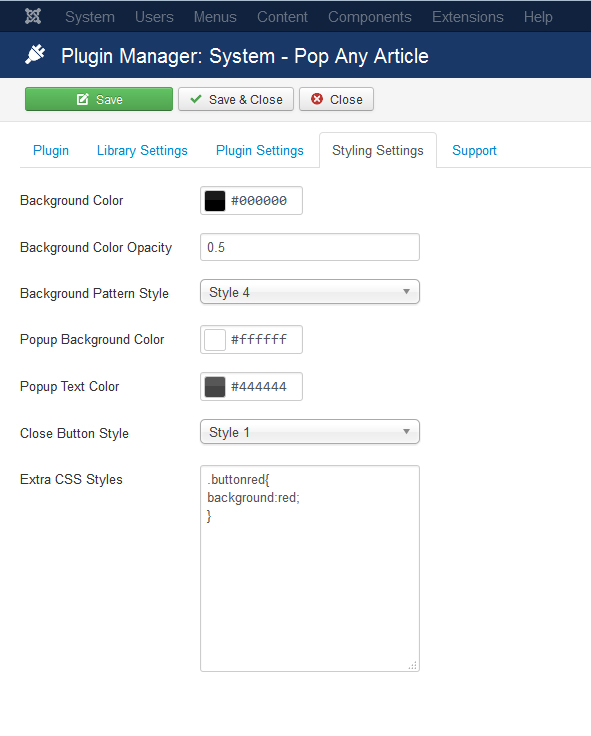Expand the Close Button Style dropdown
The width and height of the screenshot is (591, 736).
310,432
